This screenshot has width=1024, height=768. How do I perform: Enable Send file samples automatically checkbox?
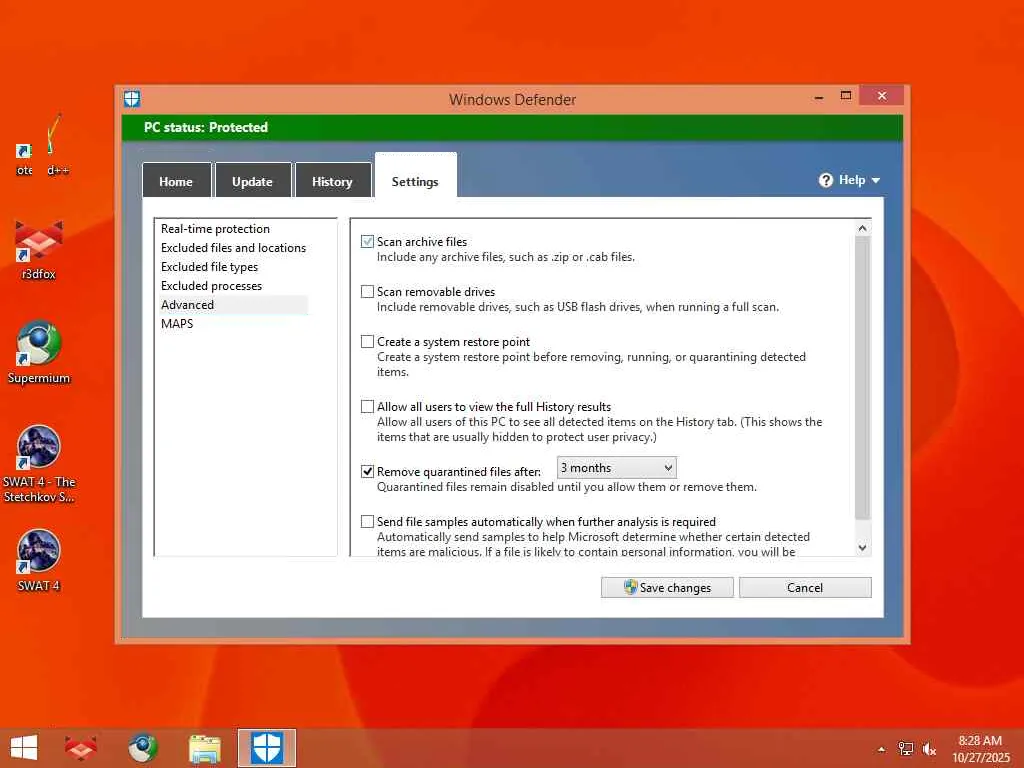pyautogui.click(x=368, y=522)
